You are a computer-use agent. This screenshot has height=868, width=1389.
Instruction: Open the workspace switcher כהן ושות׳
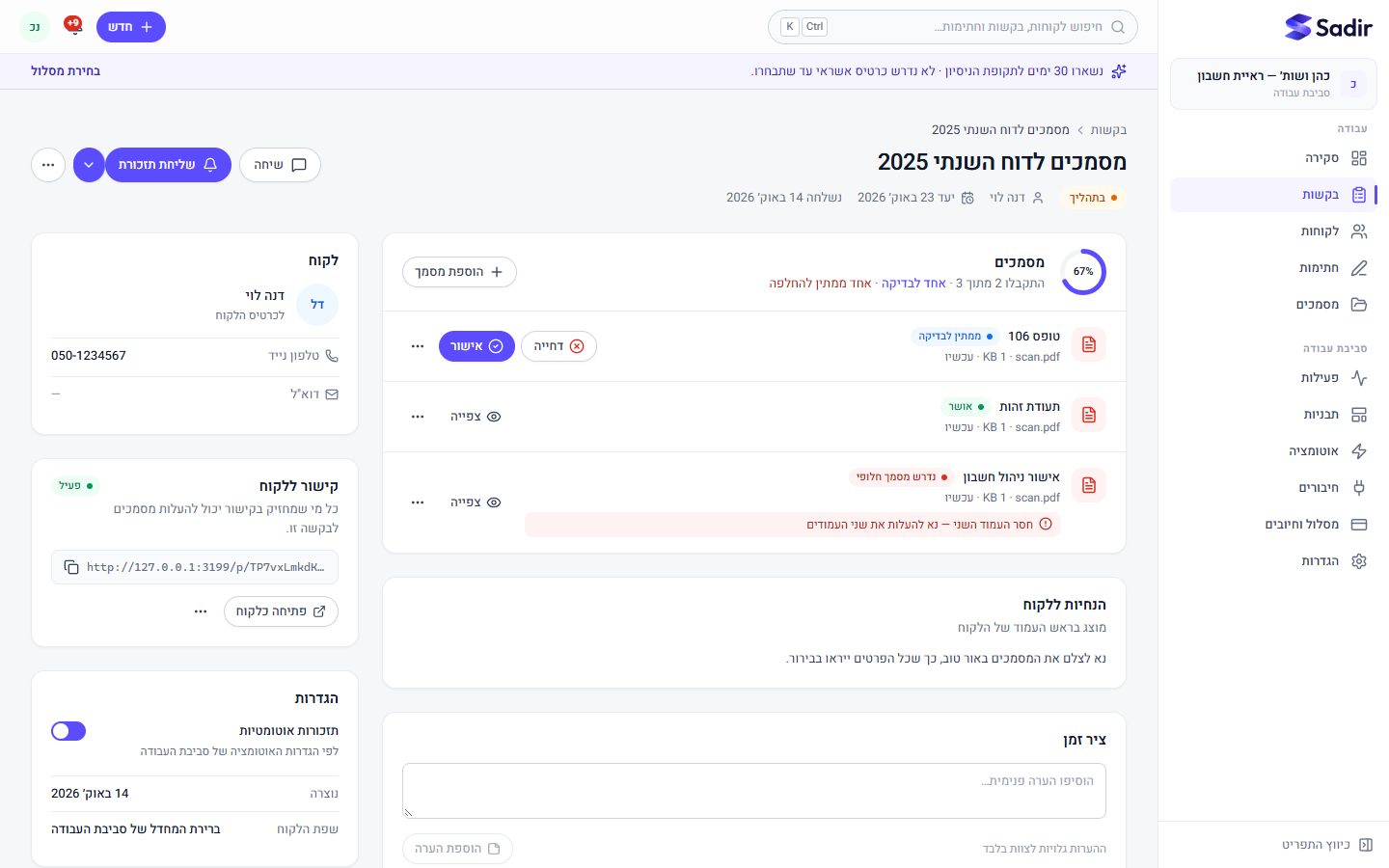[1273, 84]
